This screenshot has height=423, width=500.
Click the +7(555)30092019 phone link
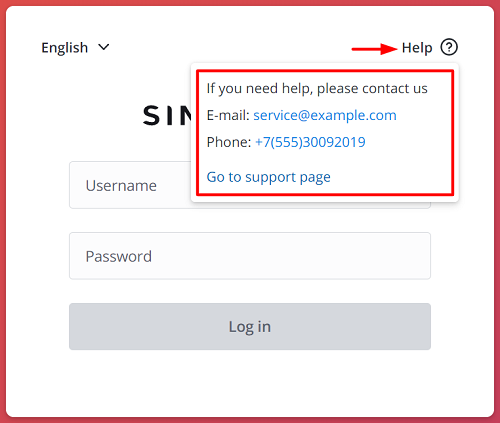pyautogui.click(x=310, y=142)
